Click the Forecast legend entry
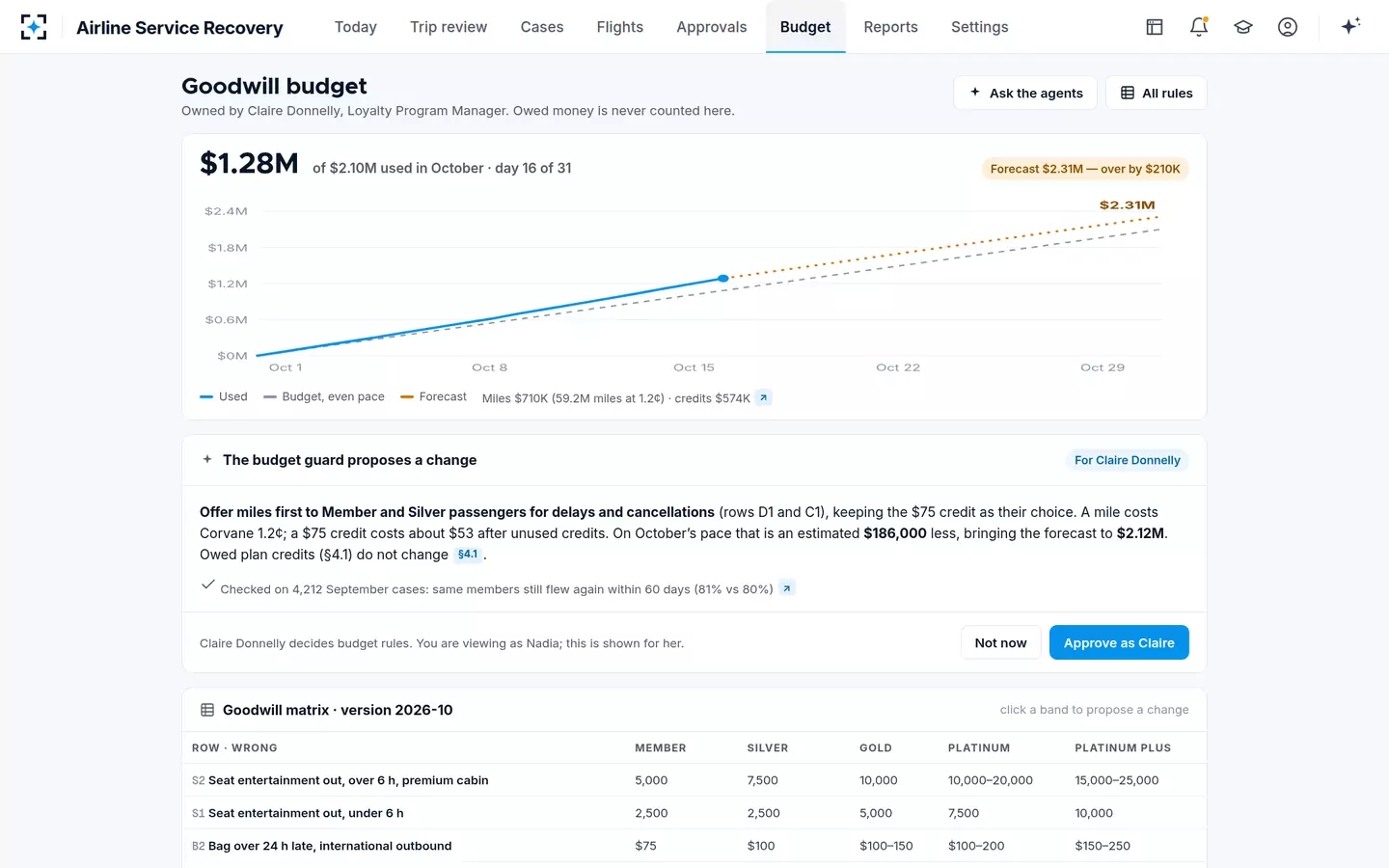The width and height of the screenshot is (1389, 868). 433,396
